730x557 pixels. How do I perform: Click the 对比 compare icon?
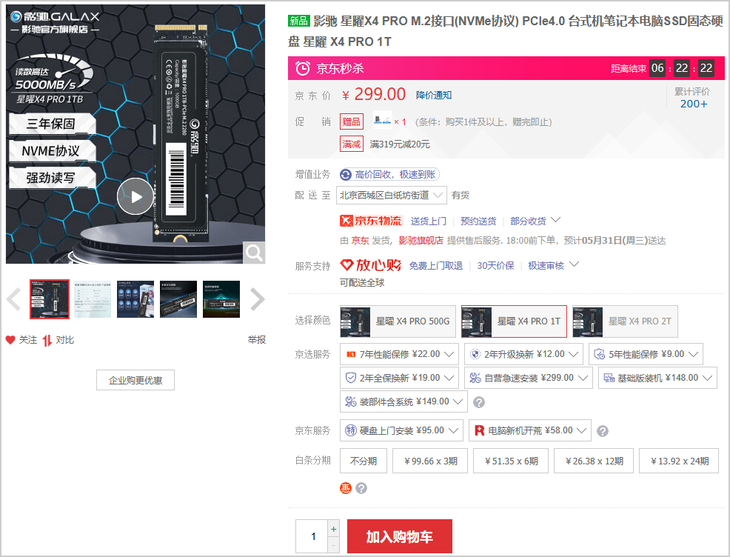pos(47,340)
